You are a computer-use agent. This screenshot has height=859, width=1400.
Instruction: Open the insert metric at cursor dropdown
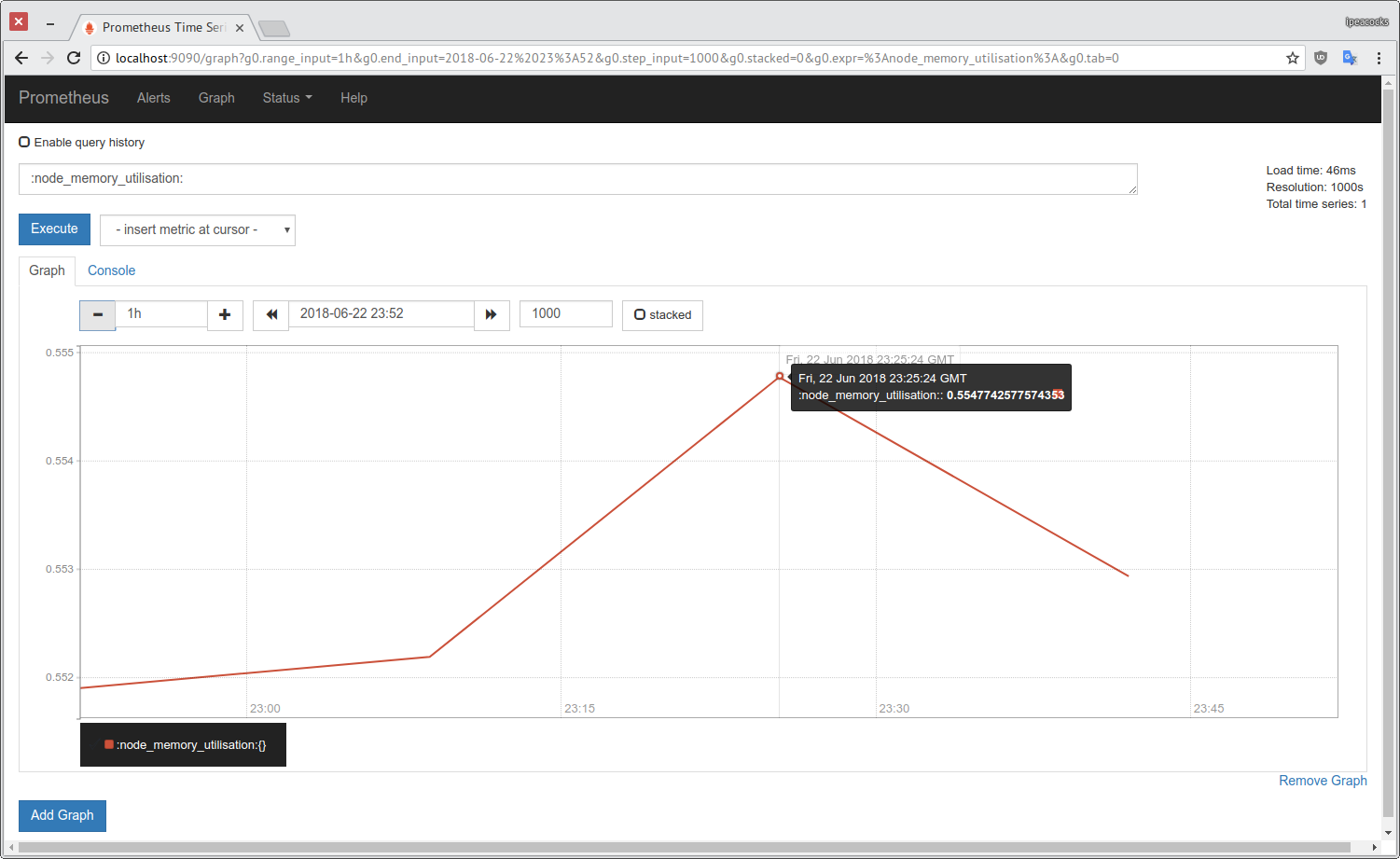point(198,229)
